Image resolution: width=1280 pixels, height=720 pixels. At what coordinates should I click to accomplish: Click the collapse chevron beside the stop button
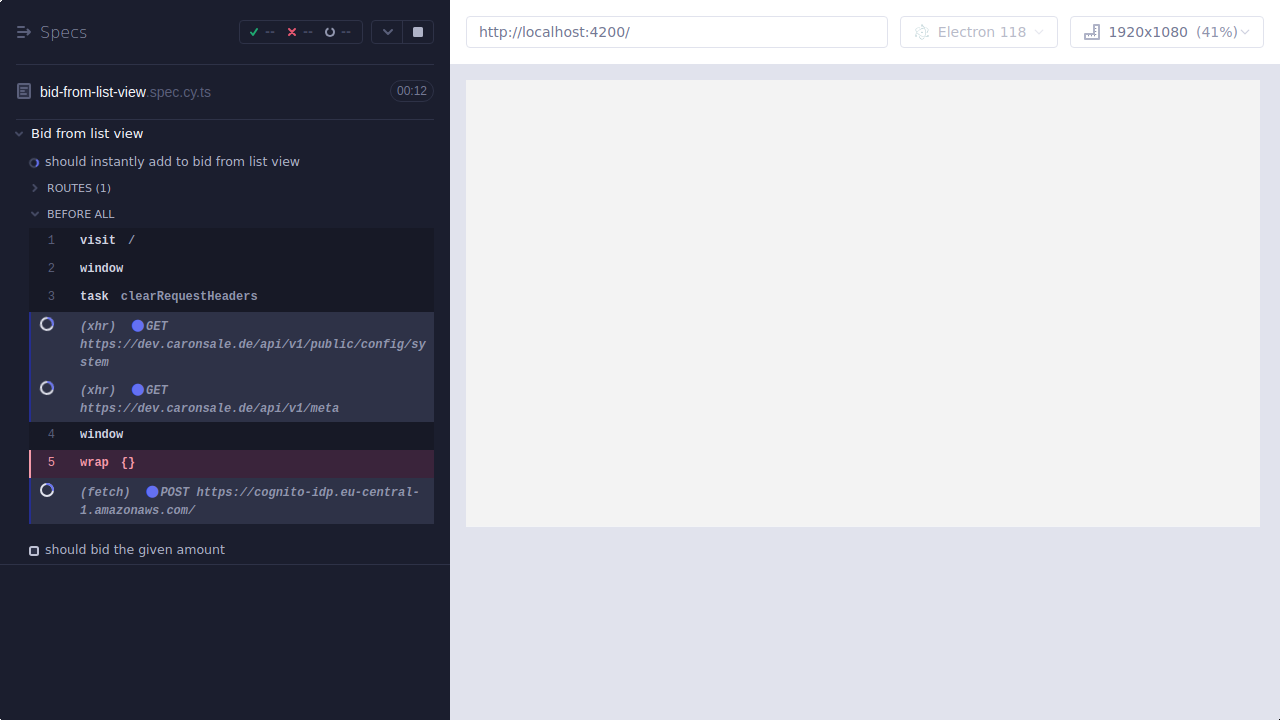pyautogui.click(x=387, y=31)
